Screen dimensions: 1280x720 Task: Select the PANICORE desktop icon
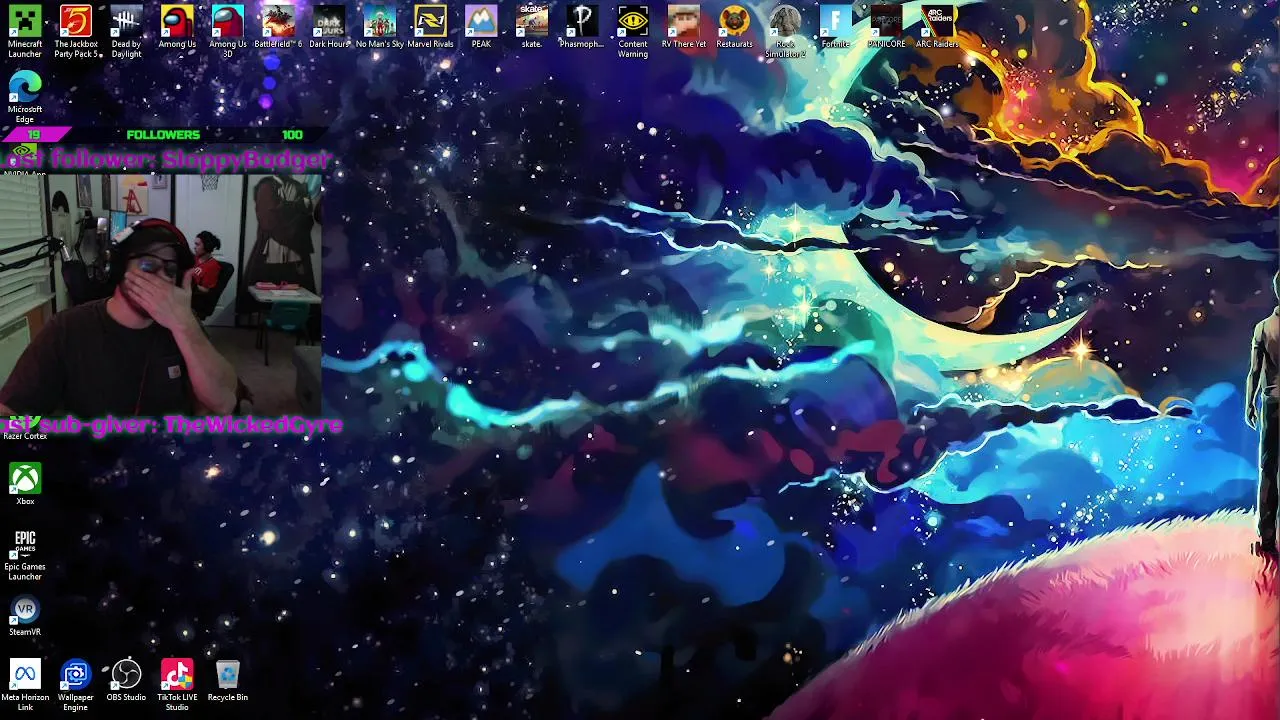click(x=886, y=27)
